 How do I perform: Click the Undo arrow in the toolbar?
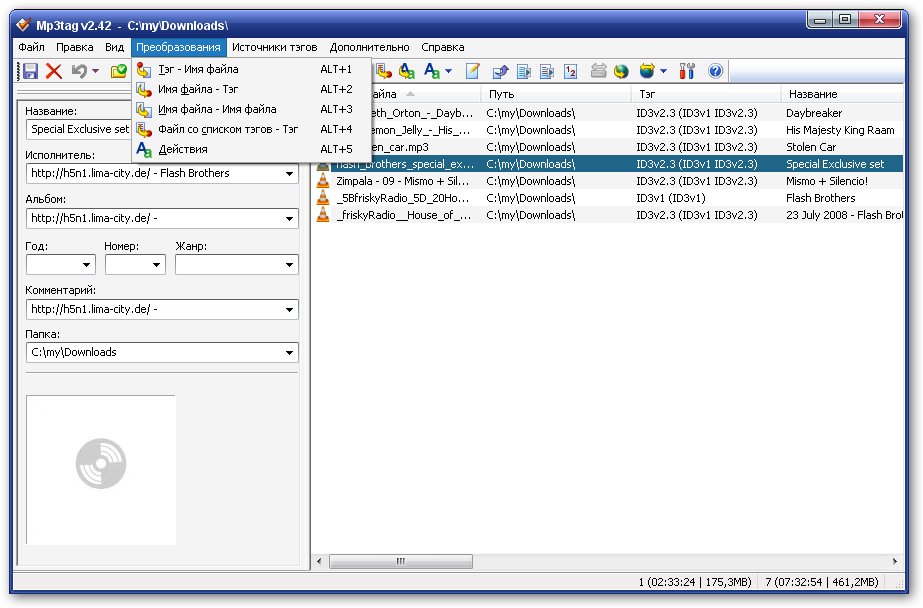coord(79,71)
